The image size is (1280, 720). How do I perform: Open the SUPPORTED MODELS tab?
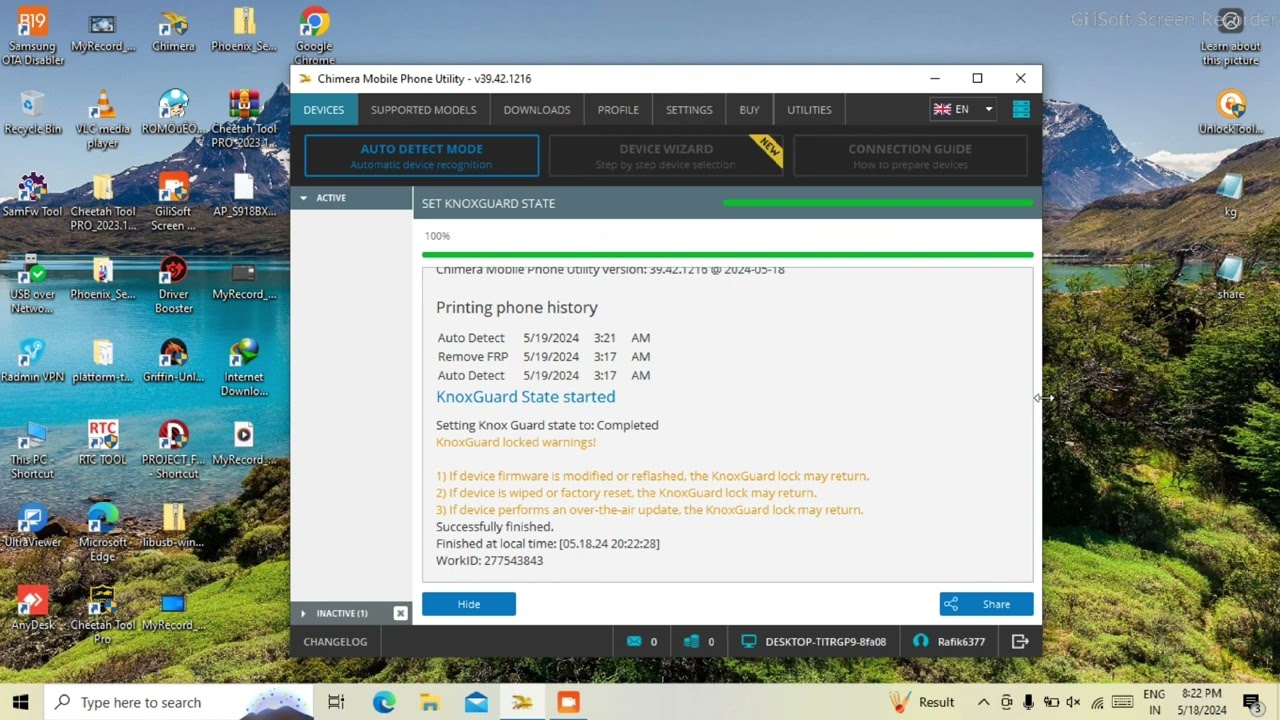tap(424, 109)
